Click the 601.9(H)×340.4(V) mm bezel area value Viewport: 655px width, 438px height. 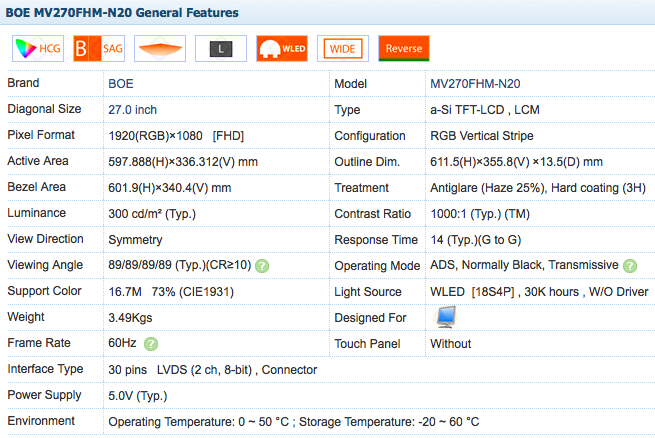point(170,188)
